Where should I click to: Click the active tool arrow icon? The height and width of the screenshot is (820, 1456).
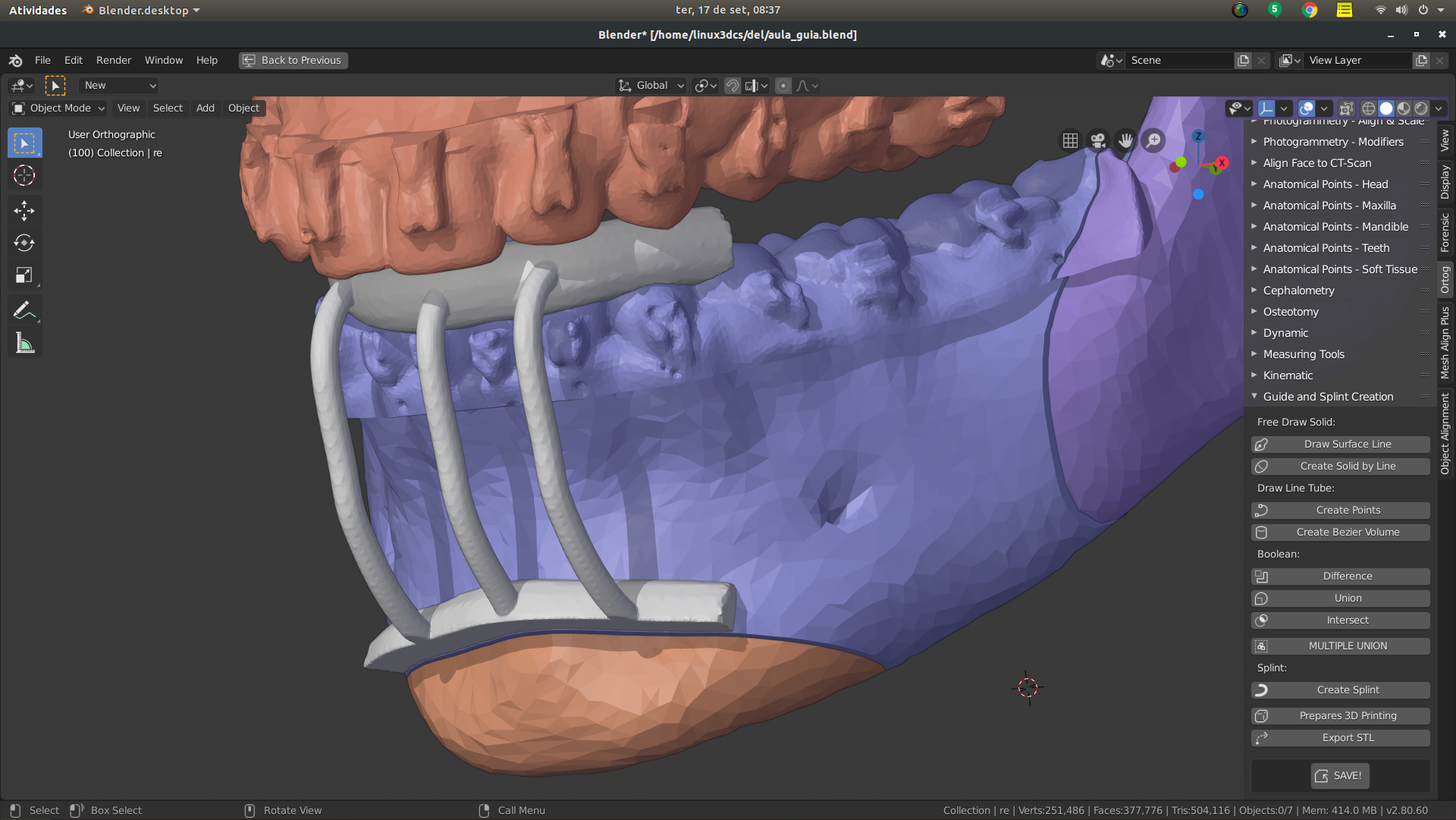(x=55, y=86)
